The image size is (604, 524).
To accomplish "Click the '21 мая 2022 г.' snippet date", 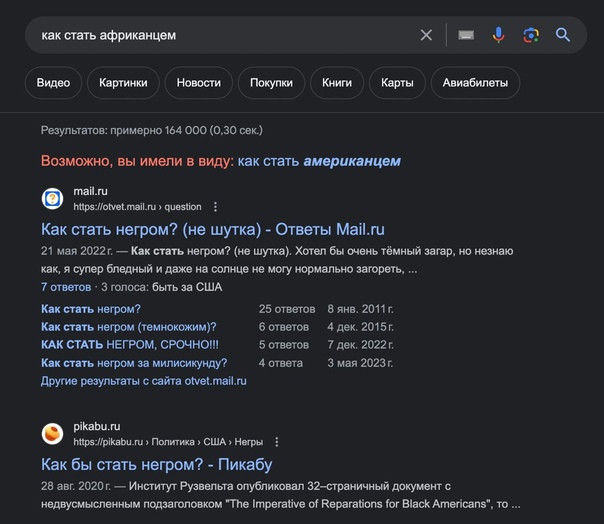I will tap(77, 251).
